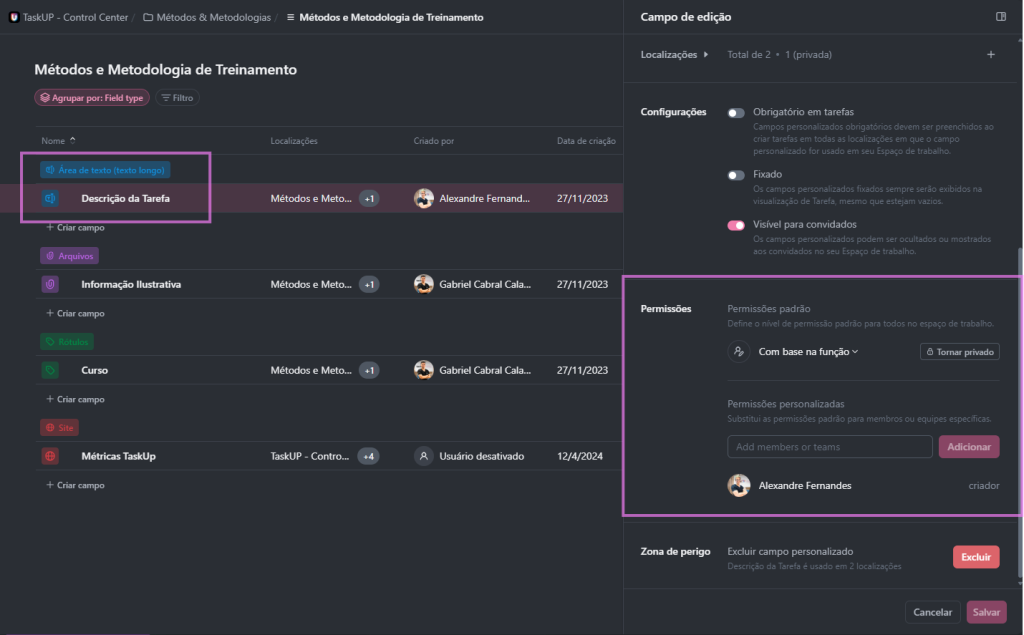1024x635 pixels.
Task: Click the plus icon to add a localização
Action: (990, 55)
